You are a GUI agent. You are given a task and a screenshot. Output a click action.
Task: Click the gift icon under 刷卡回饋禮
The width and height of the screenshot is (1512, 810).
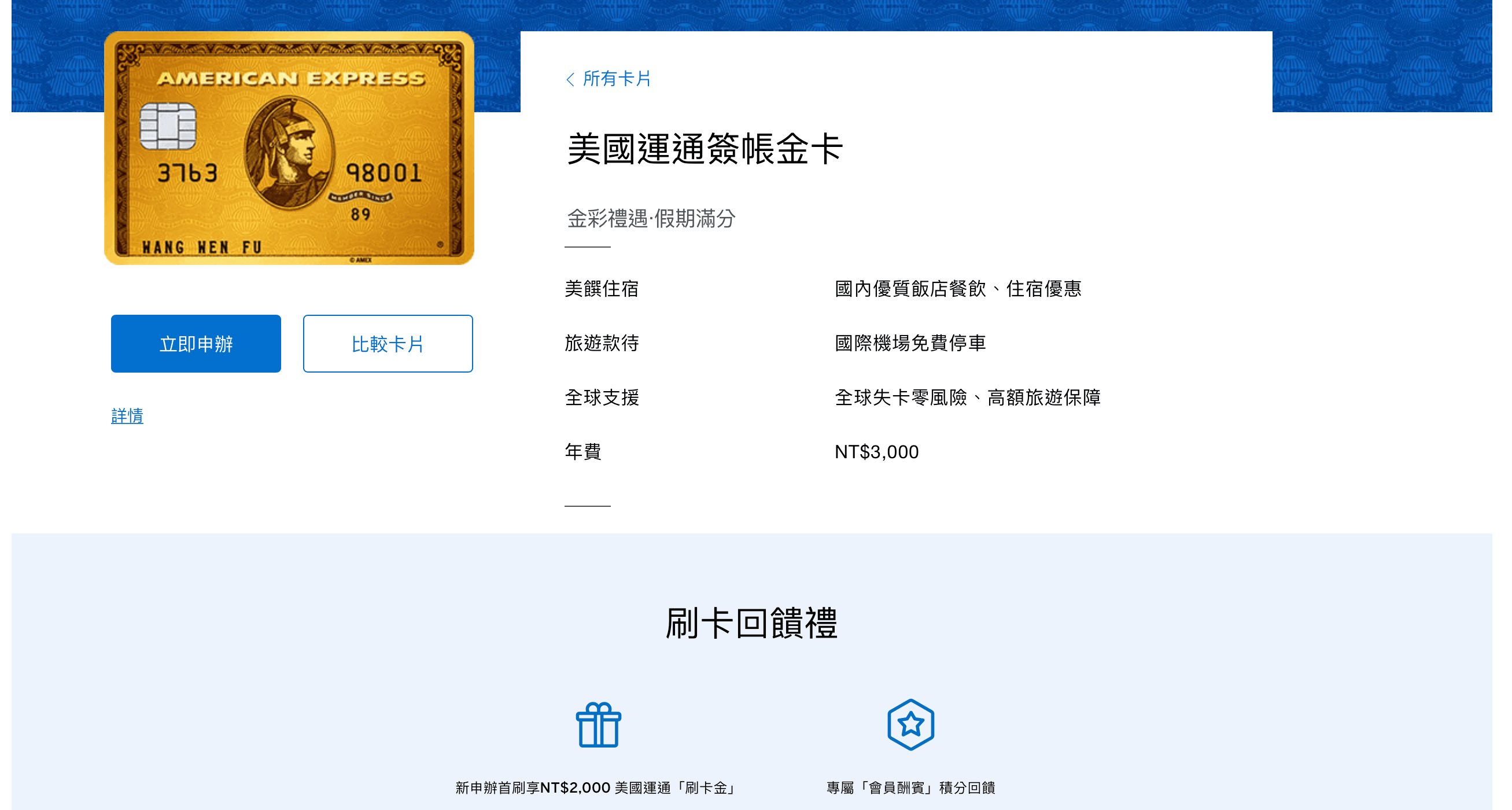(x=598, y=724)
